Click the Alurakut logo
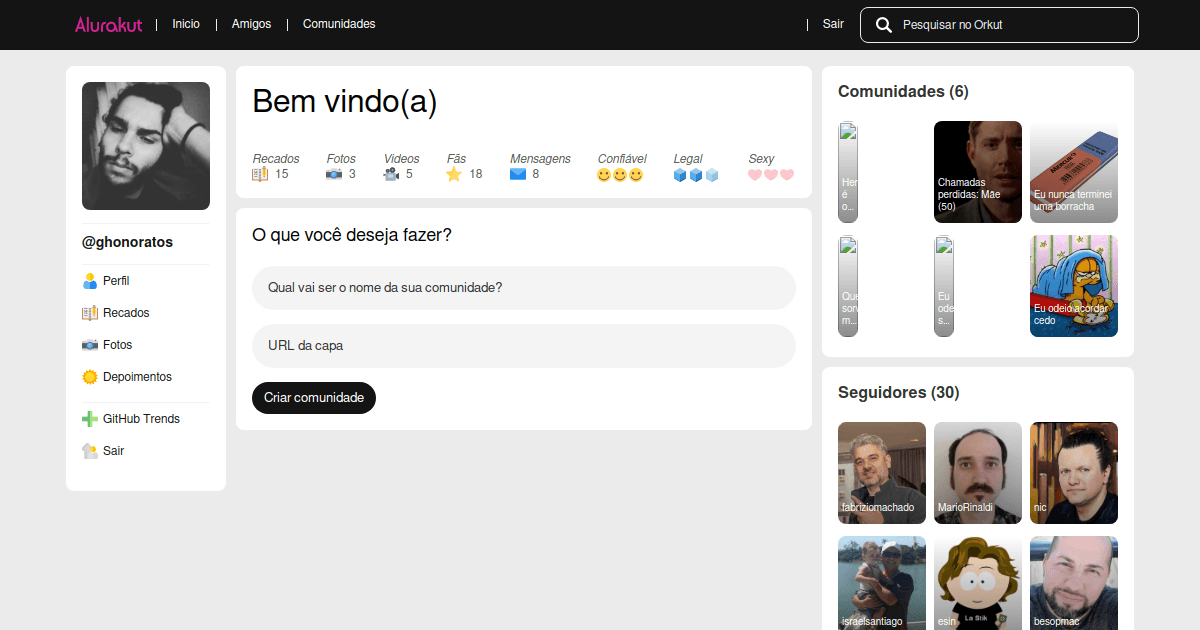Image resolution: width=1200 pixels, height=630 pixels. tap(108, 24)
